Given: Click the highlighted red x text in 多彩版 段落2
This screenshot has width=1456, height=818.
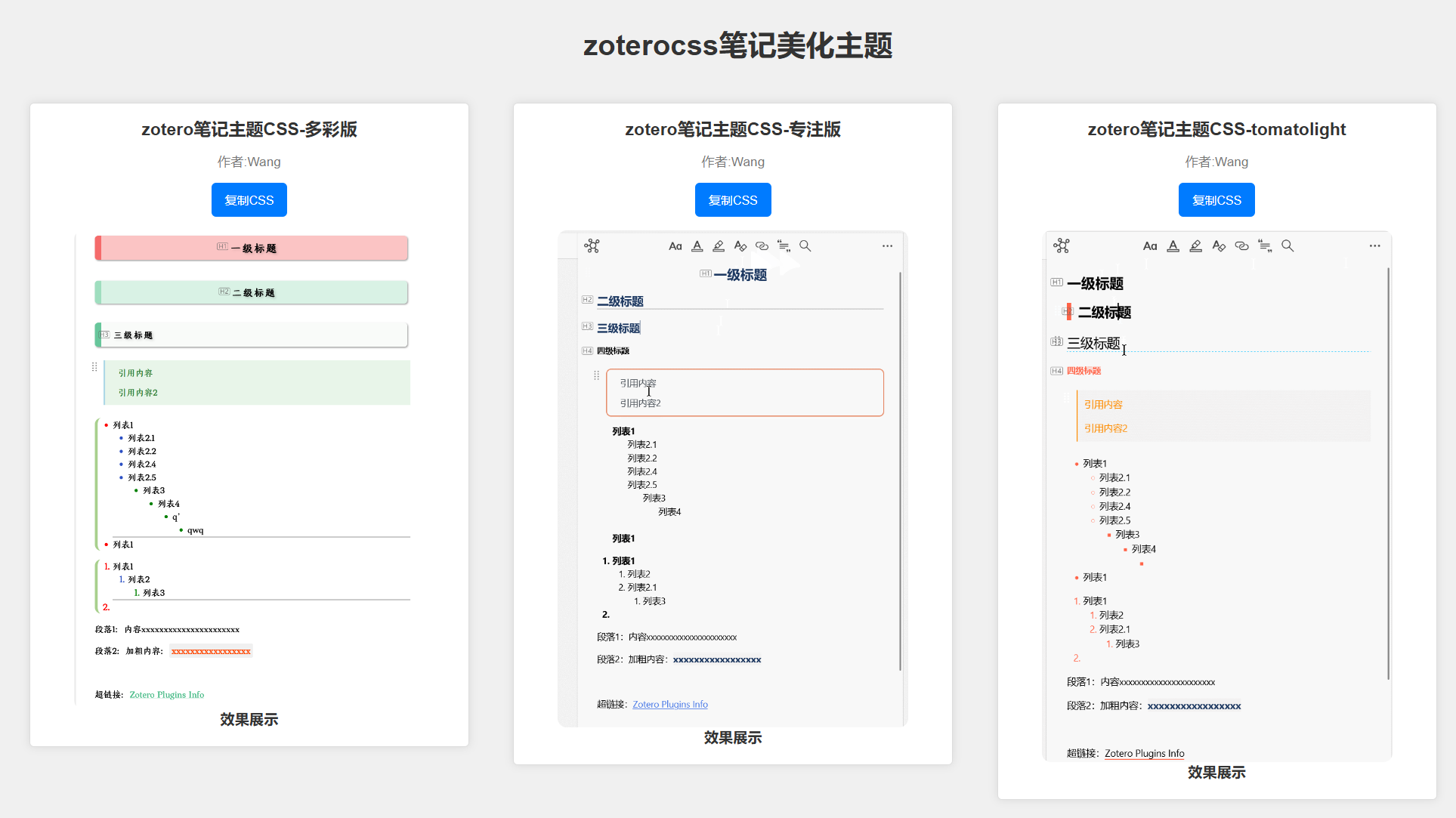Looking at the screenshot, I should (x=211, y=651).
